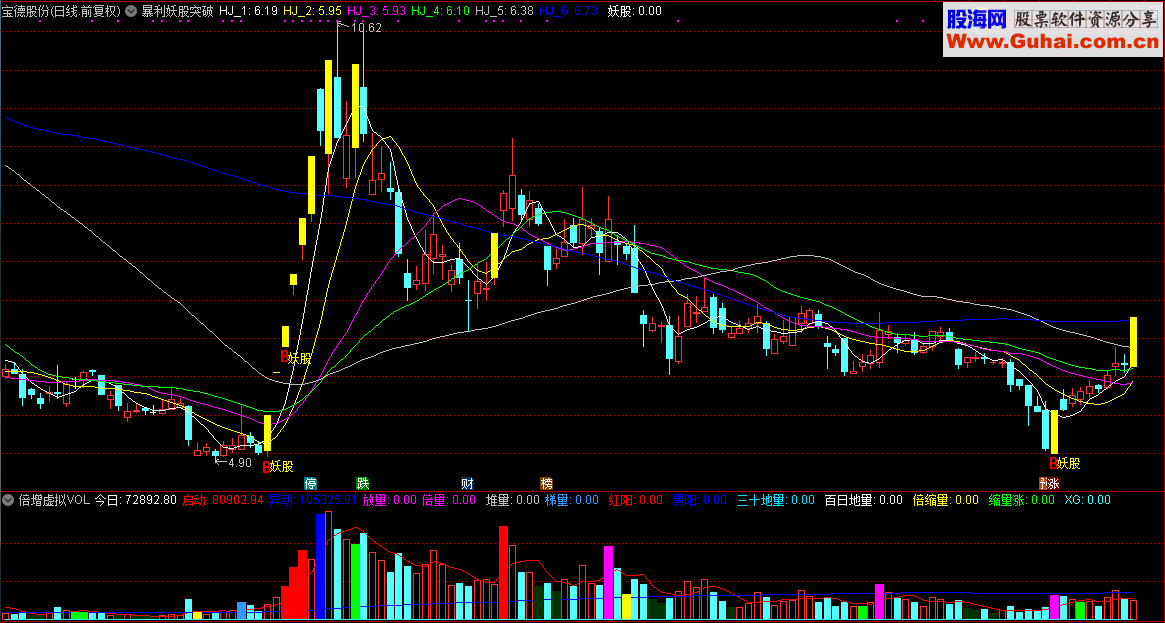Screen dimensions: 1165x623
Task: Select the stock title 宝德股份(日线.前复权)
Action: point(61,11)
